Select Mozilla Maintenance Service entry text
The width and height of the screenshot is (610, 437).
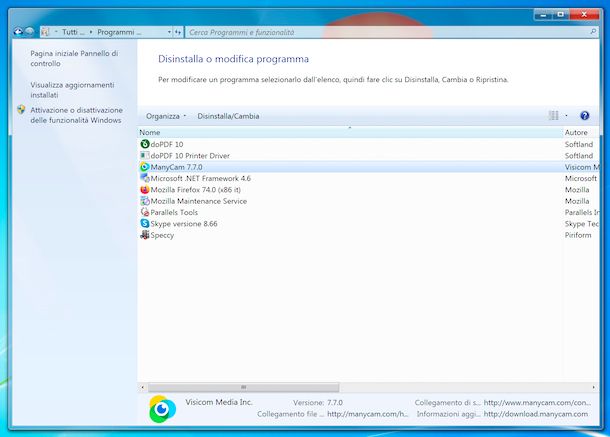(x=198, y=201)
